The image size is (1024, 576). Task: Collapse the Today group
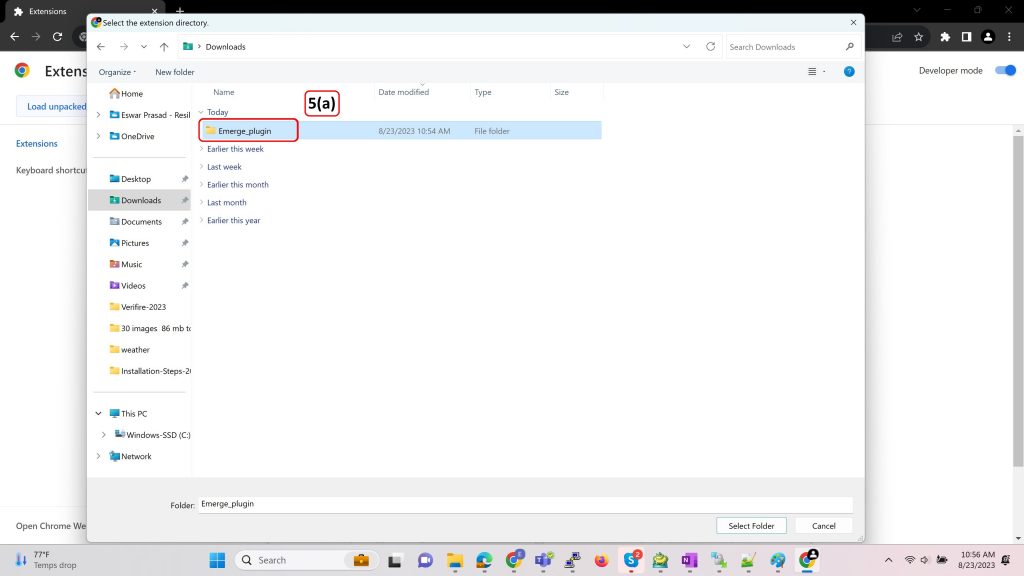coord(201,112)
